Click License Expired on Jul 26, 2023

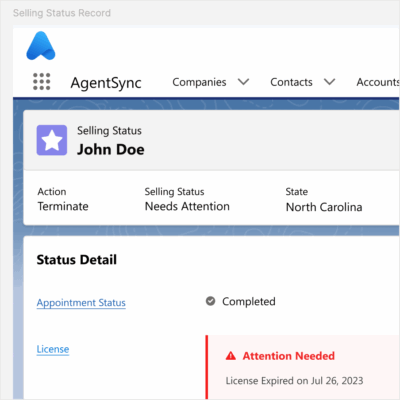click(294, 381)
